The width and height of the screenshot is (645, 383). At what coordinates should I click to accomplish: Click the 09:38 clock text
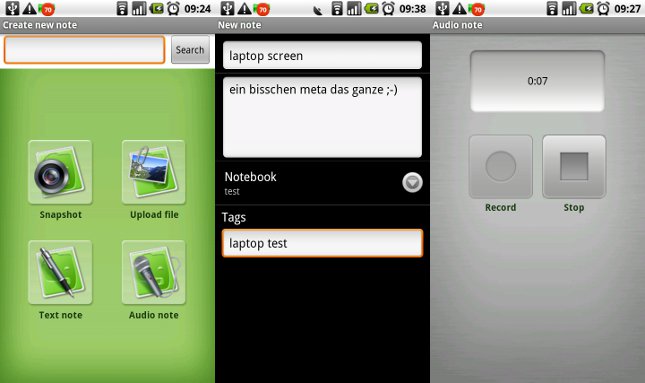point(412,9)
